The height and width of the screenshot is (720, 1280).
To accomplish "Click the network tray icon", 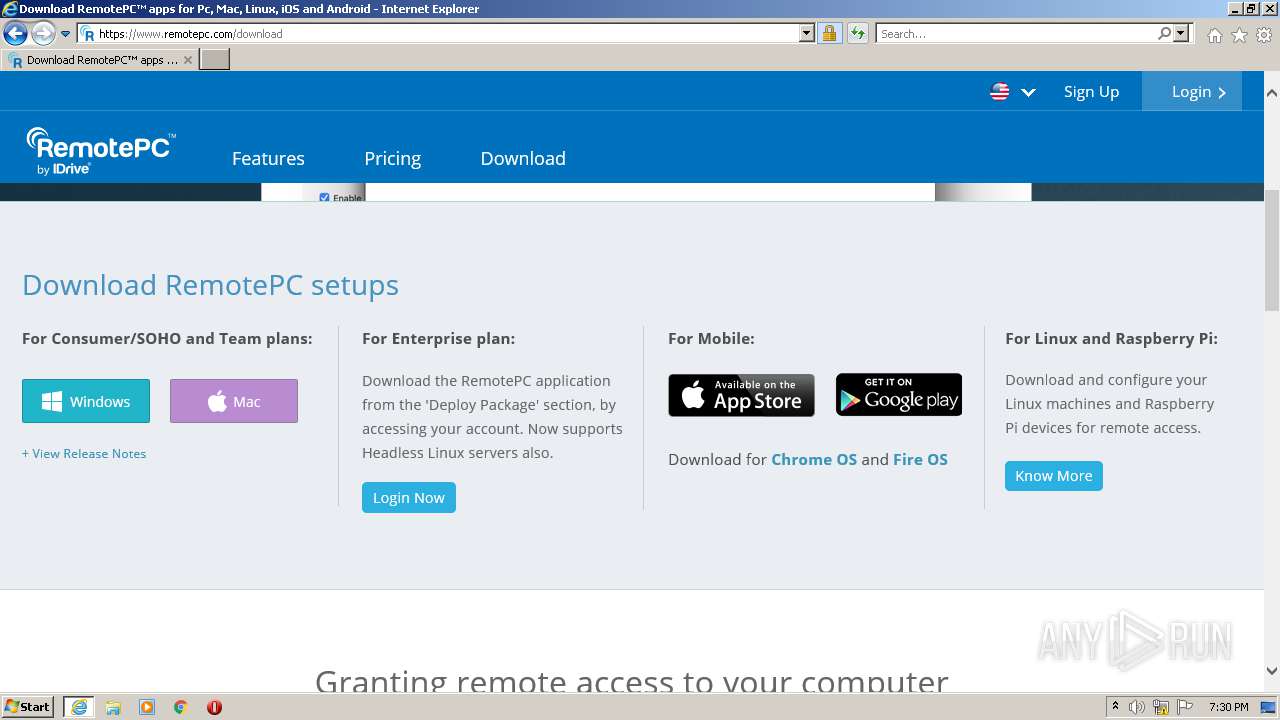I will (x=1161, y=707).
